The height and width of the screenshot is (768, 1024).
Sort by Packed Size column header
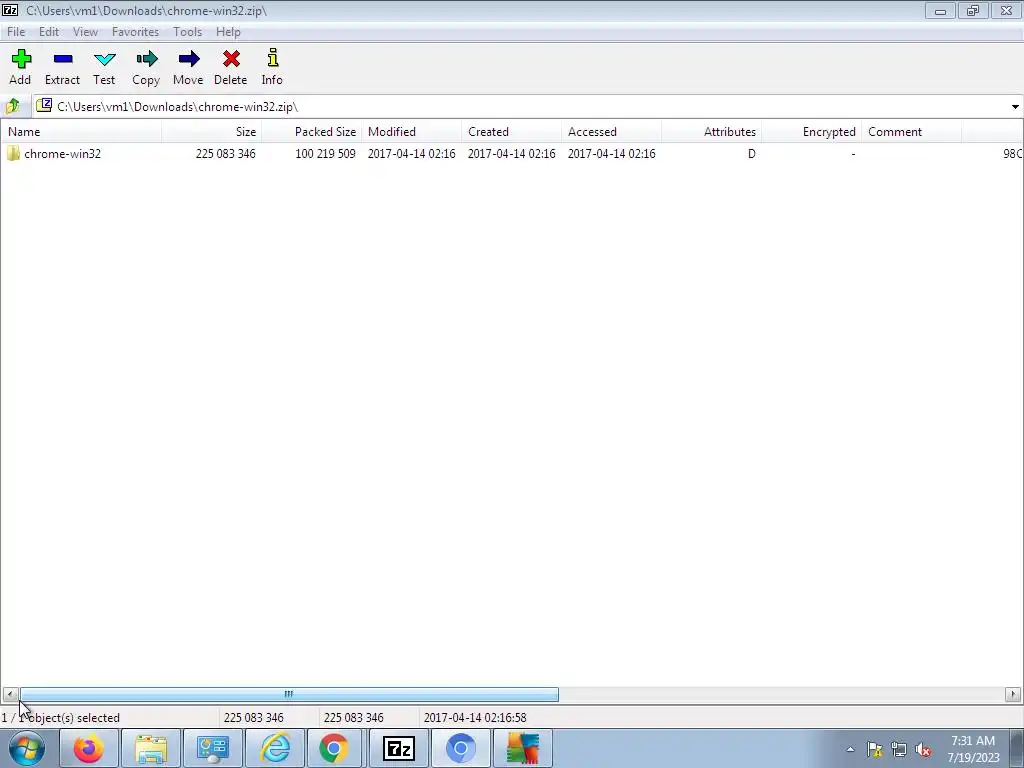312,131
